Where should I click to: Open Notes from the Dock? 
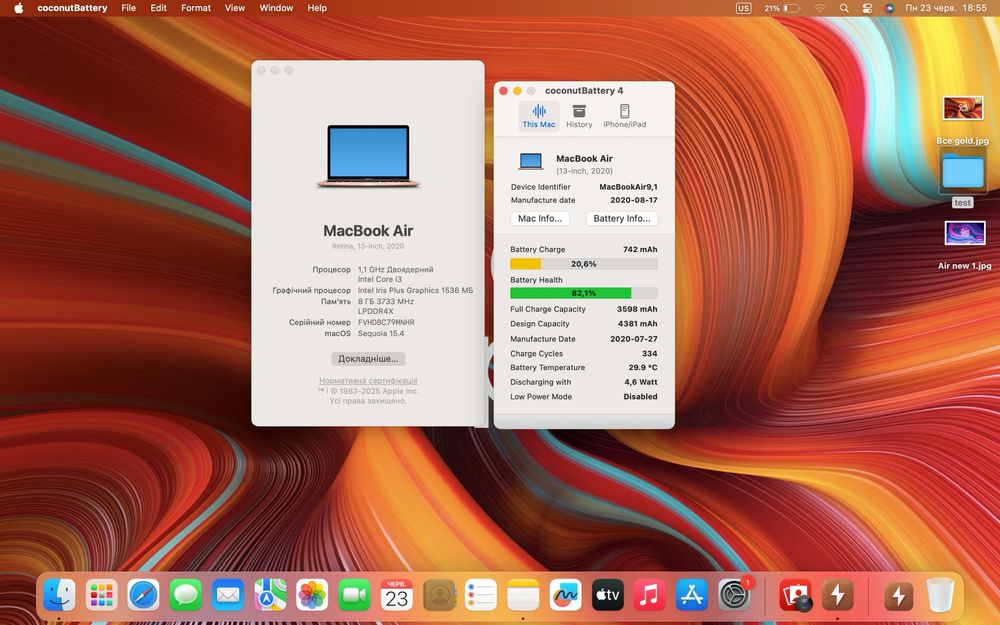pos(523,595)
